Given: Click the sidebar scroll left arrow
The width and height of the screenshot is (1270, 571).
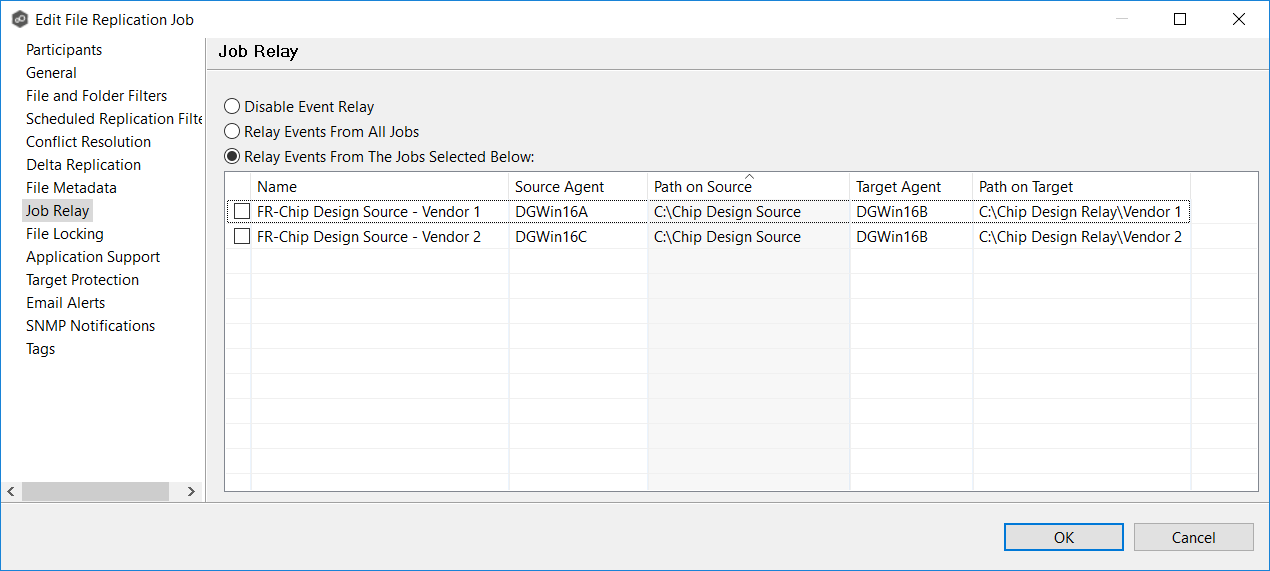Looking at the screenshot, I should pyautogui.click(x=12, y=491).
